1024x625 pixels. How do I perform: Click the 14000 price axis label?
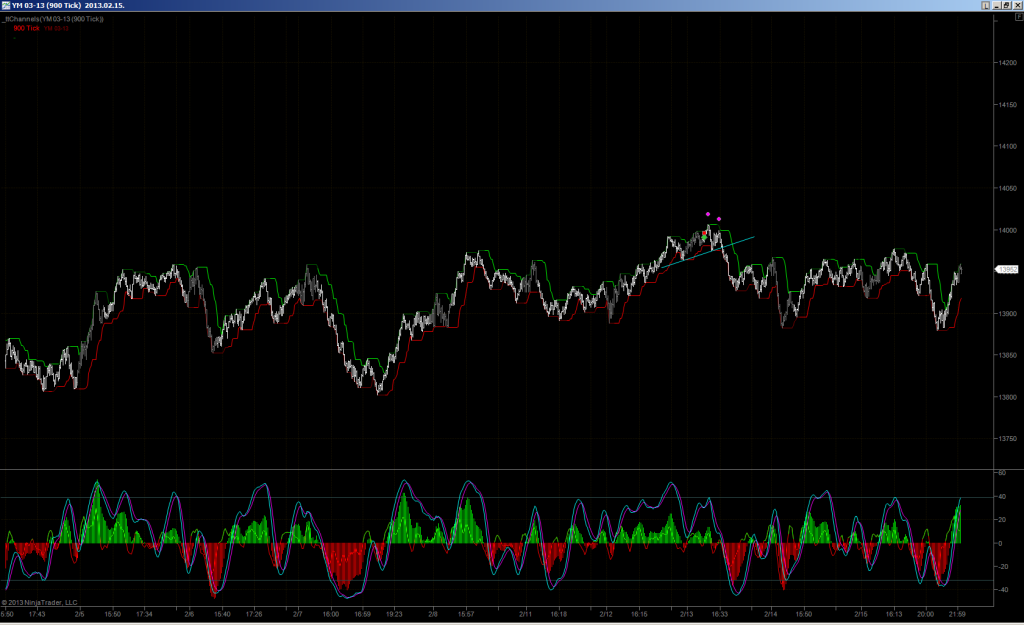coord(1008,230)
